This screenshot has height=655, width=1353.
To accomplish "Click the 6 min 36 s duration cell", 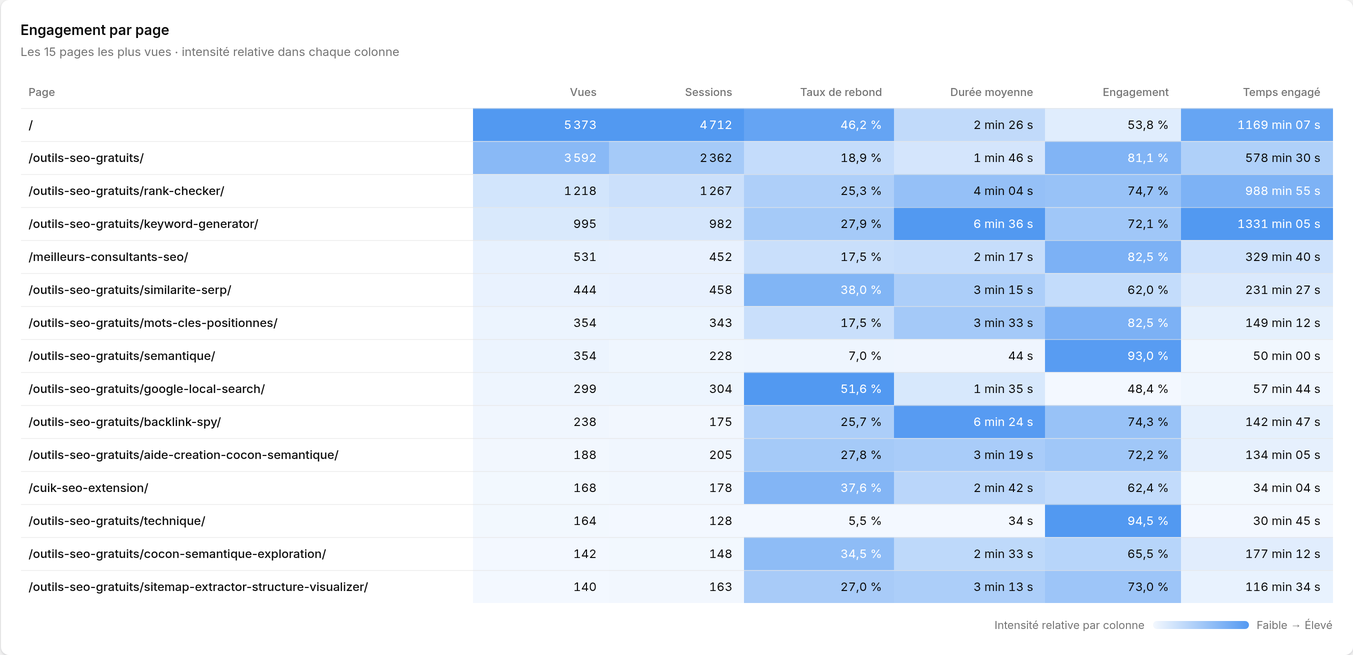I will click(969, 224).
